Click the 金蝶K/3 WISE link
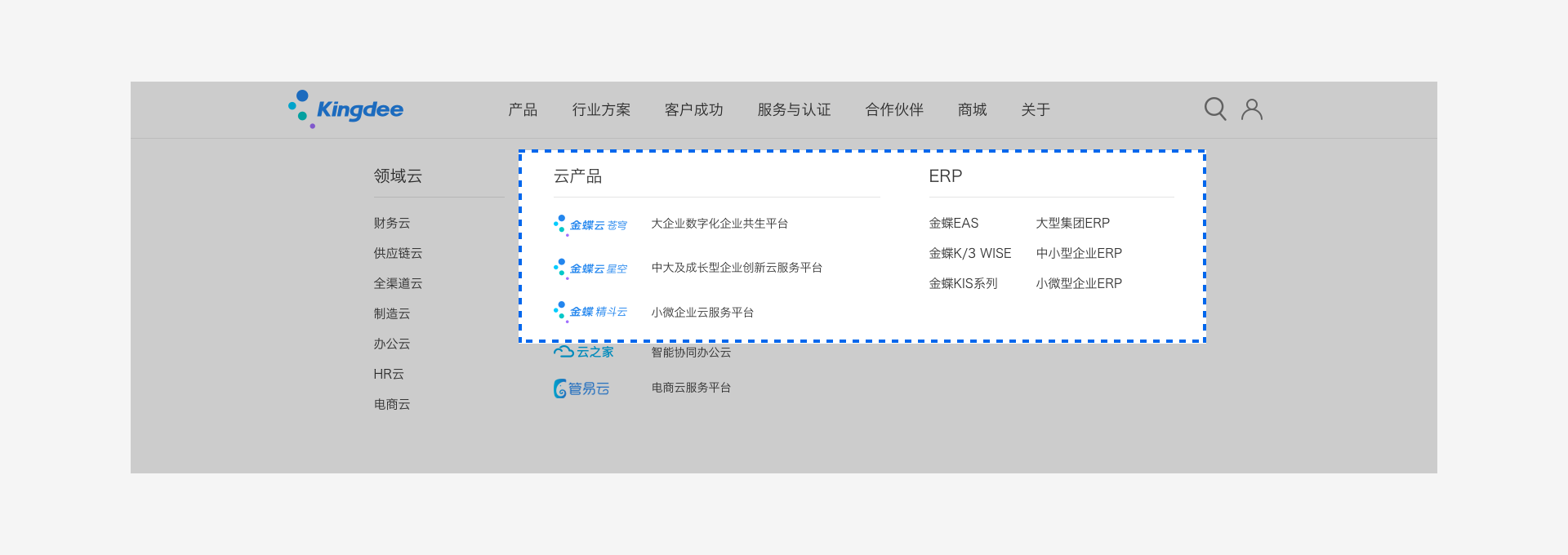This screenshot has height=555, width=1568. (x=969, y=253)
